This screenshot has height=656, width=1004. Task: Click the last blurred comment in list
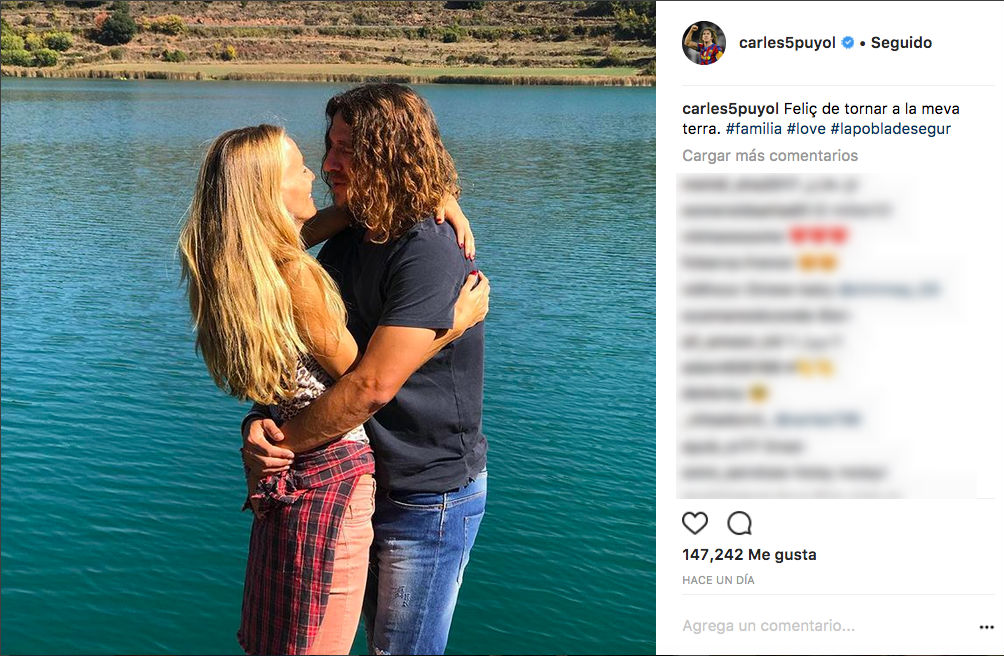784,474
